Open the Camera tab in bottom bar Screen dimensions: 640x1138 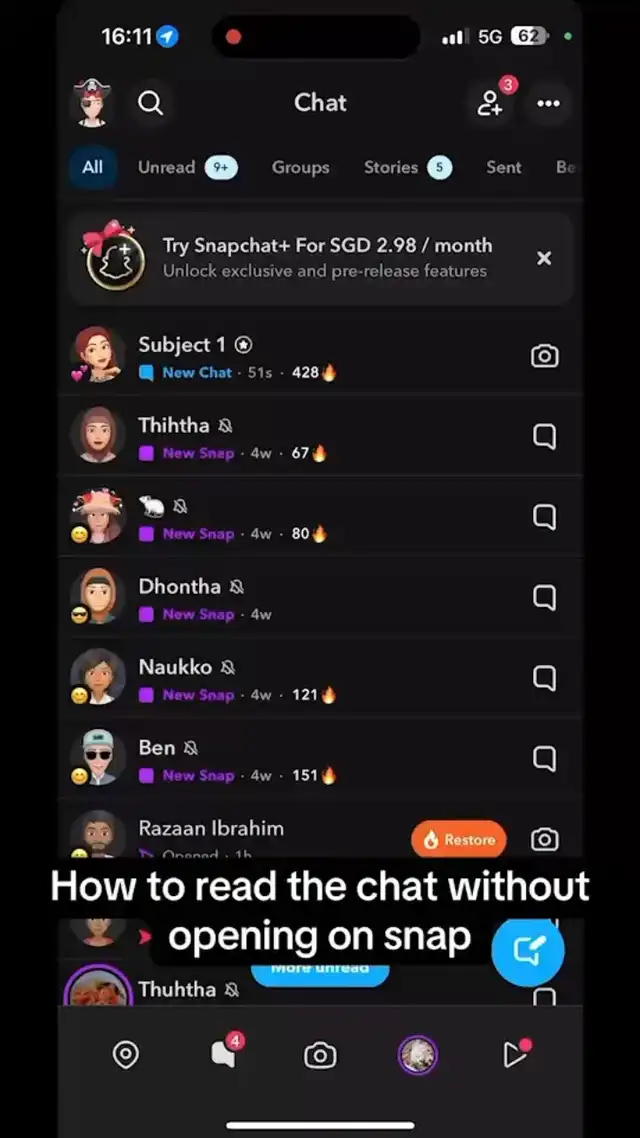(x=320, y=1055)
